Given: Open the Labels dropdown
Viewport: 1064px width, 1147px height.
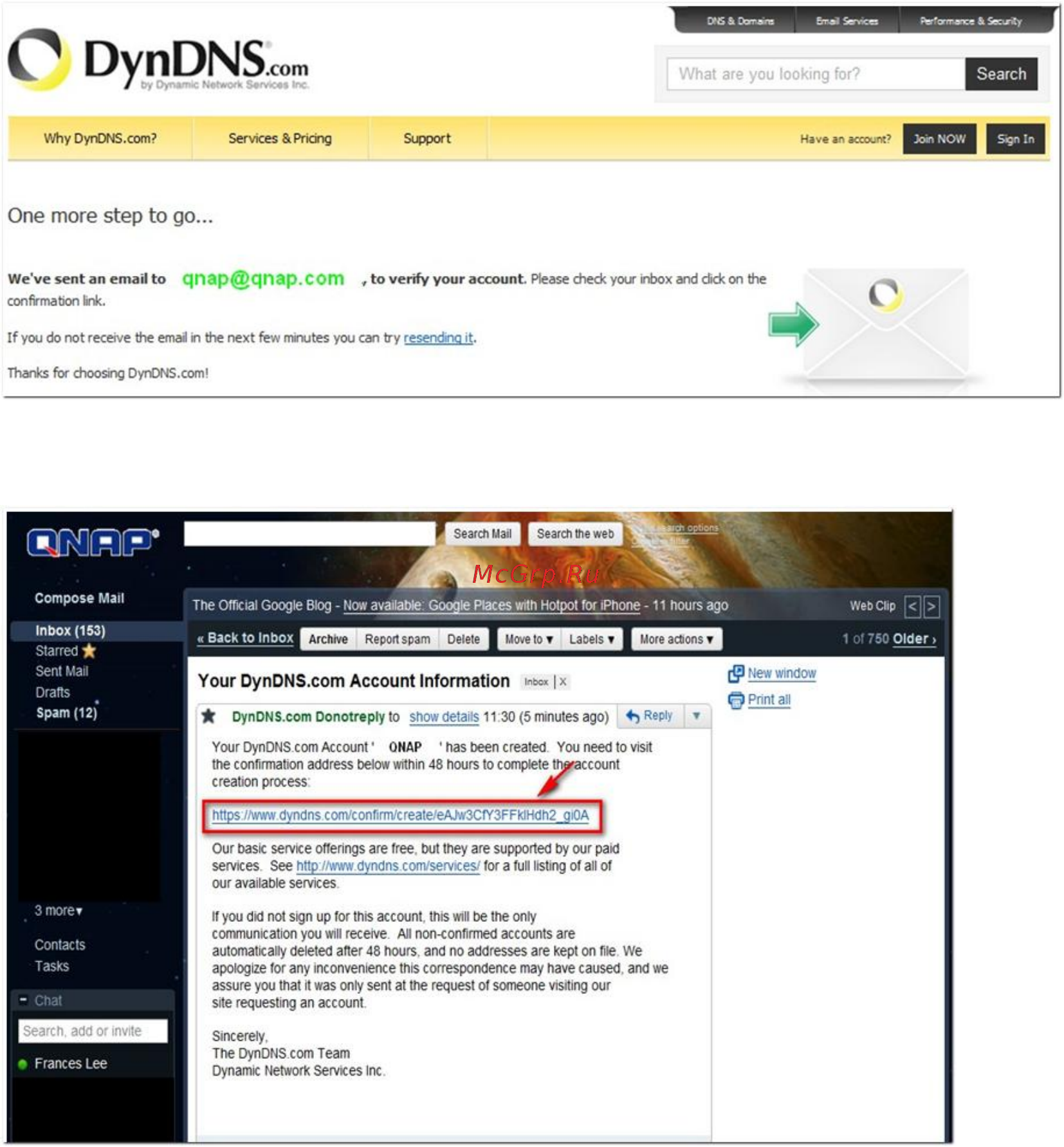Looking at the screenshot, I should coord(592,639).
